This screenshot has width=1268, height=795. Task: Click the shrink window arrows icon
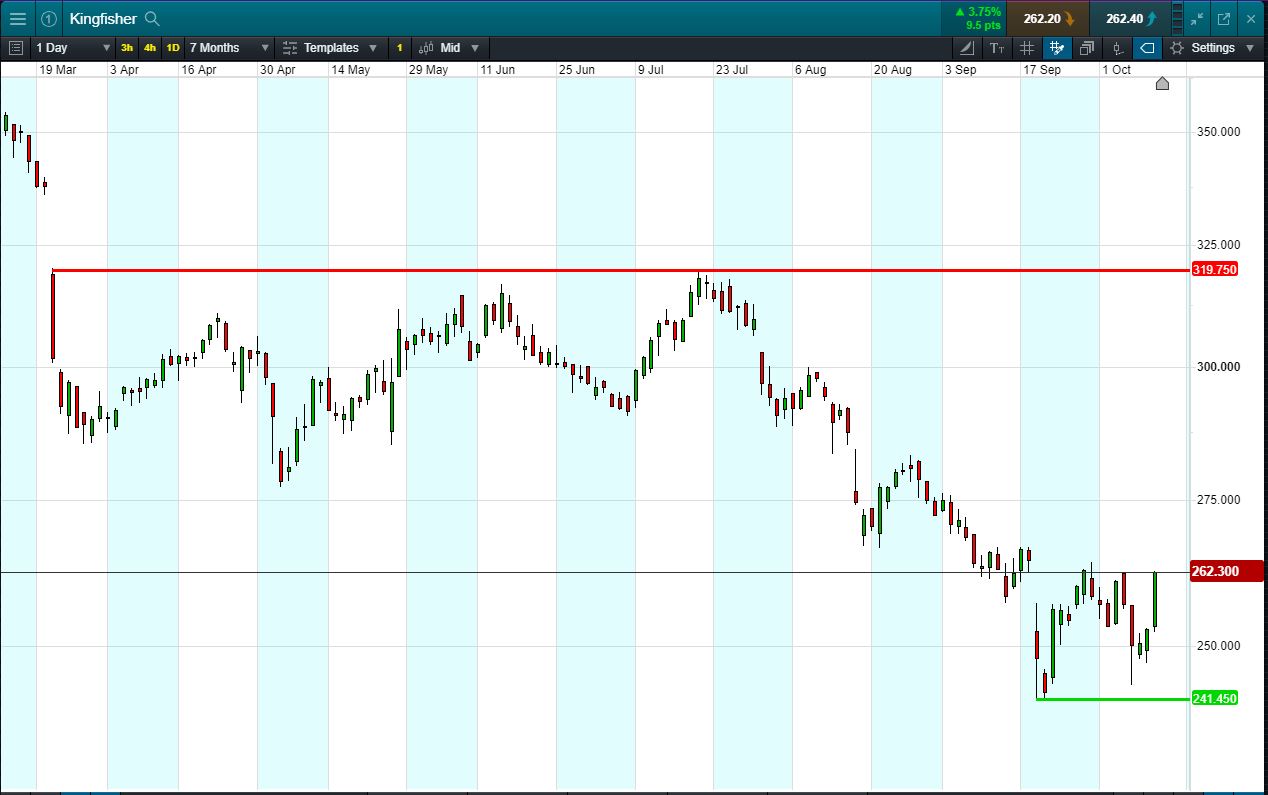point(1198,18)
